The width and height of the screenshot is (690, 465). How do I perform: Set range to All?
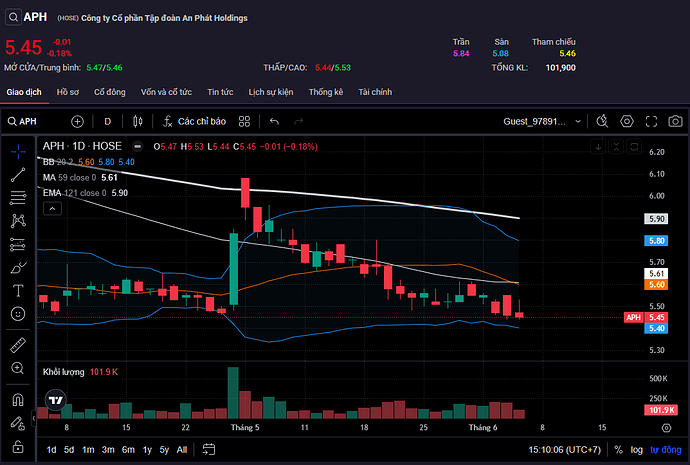182,450
